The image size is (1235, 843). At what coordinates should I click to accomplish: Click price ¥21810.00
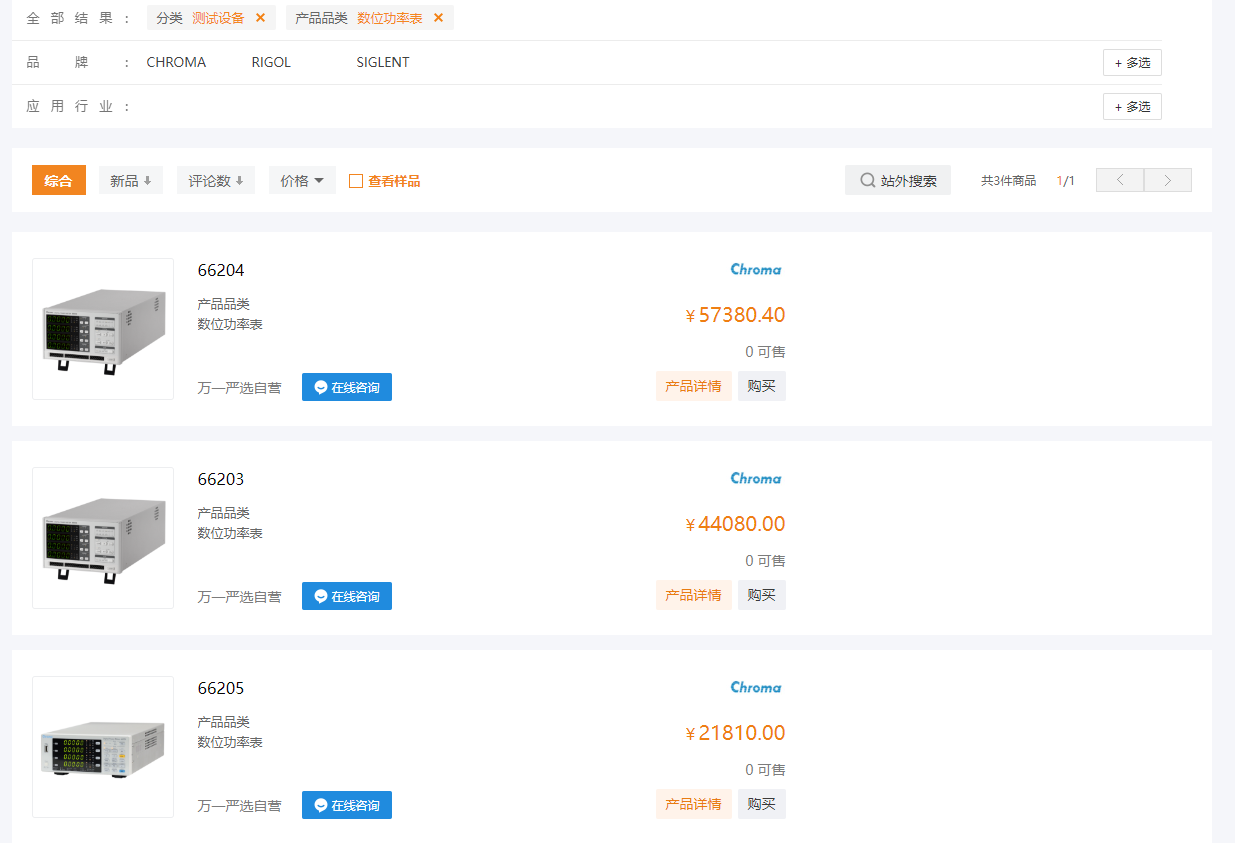[735, 733]
